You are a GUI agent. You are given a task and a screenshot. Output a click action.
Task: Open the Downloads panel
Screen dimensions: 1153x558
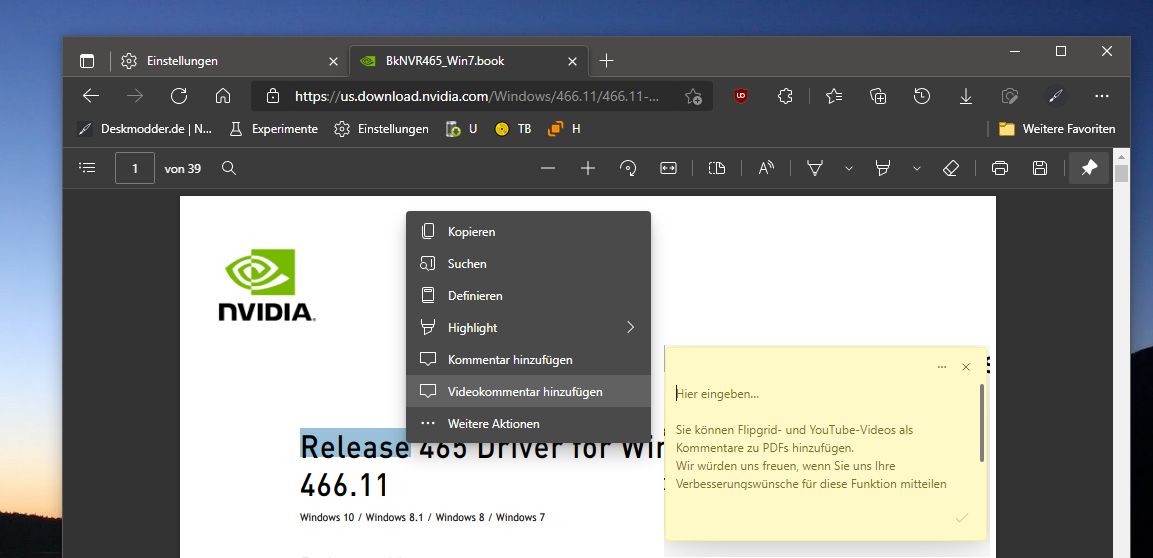point(966,96)
